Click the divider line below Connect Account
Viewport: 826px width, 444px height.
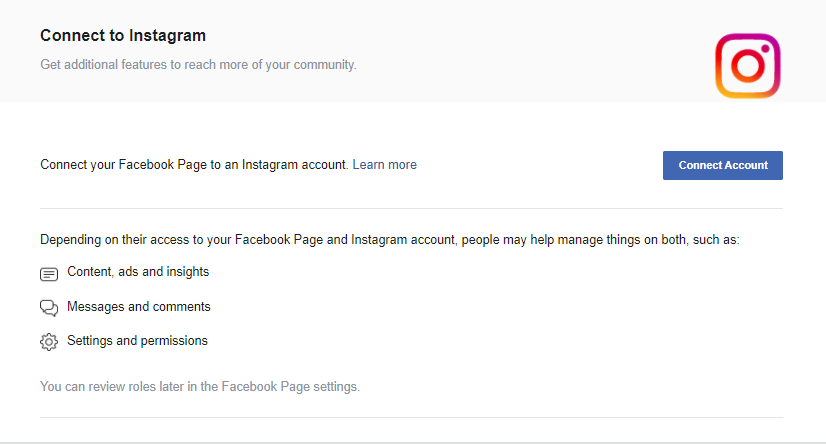coord(411,209)
